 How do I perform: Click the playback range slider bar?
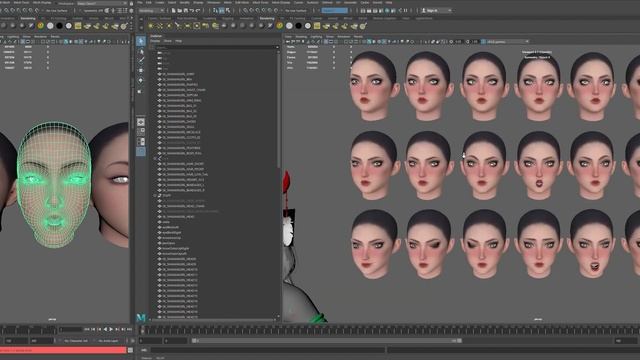327,340
